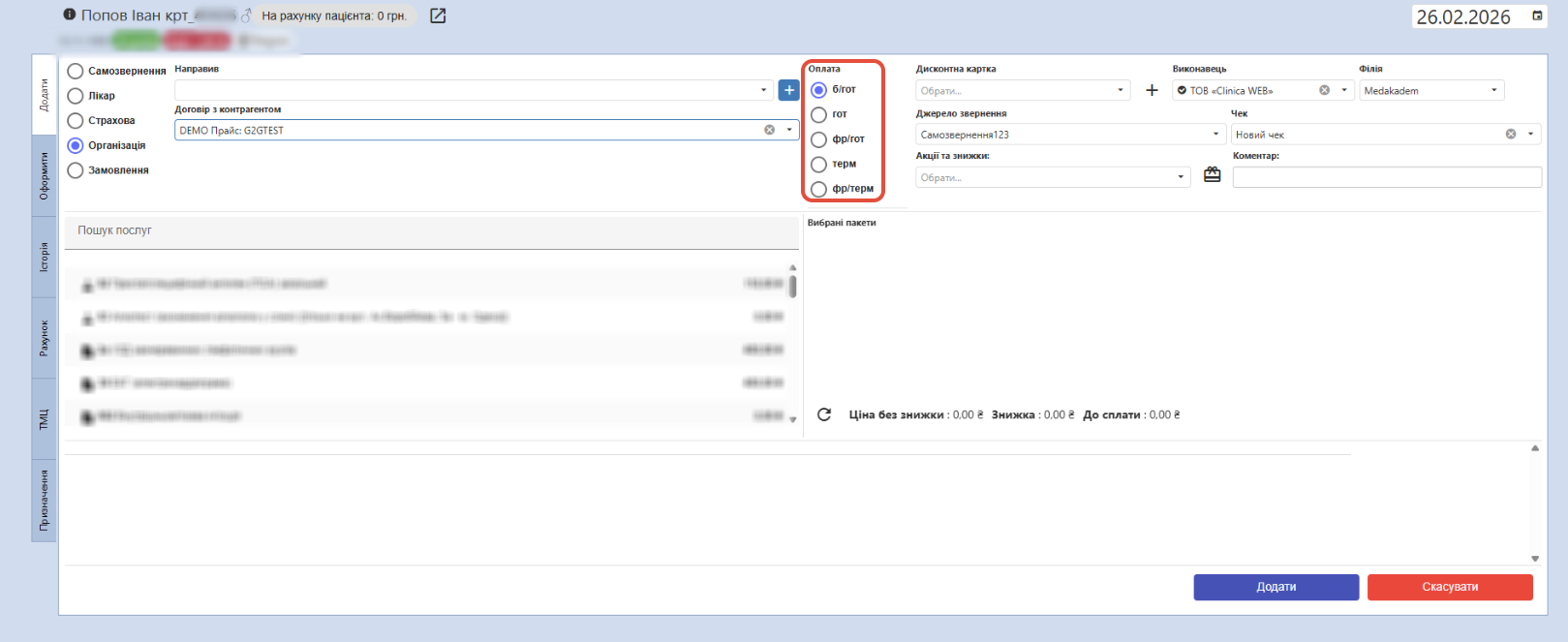Viewport: 1568px width, 642px height.
Task: Click the services list scrollbar thumb
Action: point(793,287)
